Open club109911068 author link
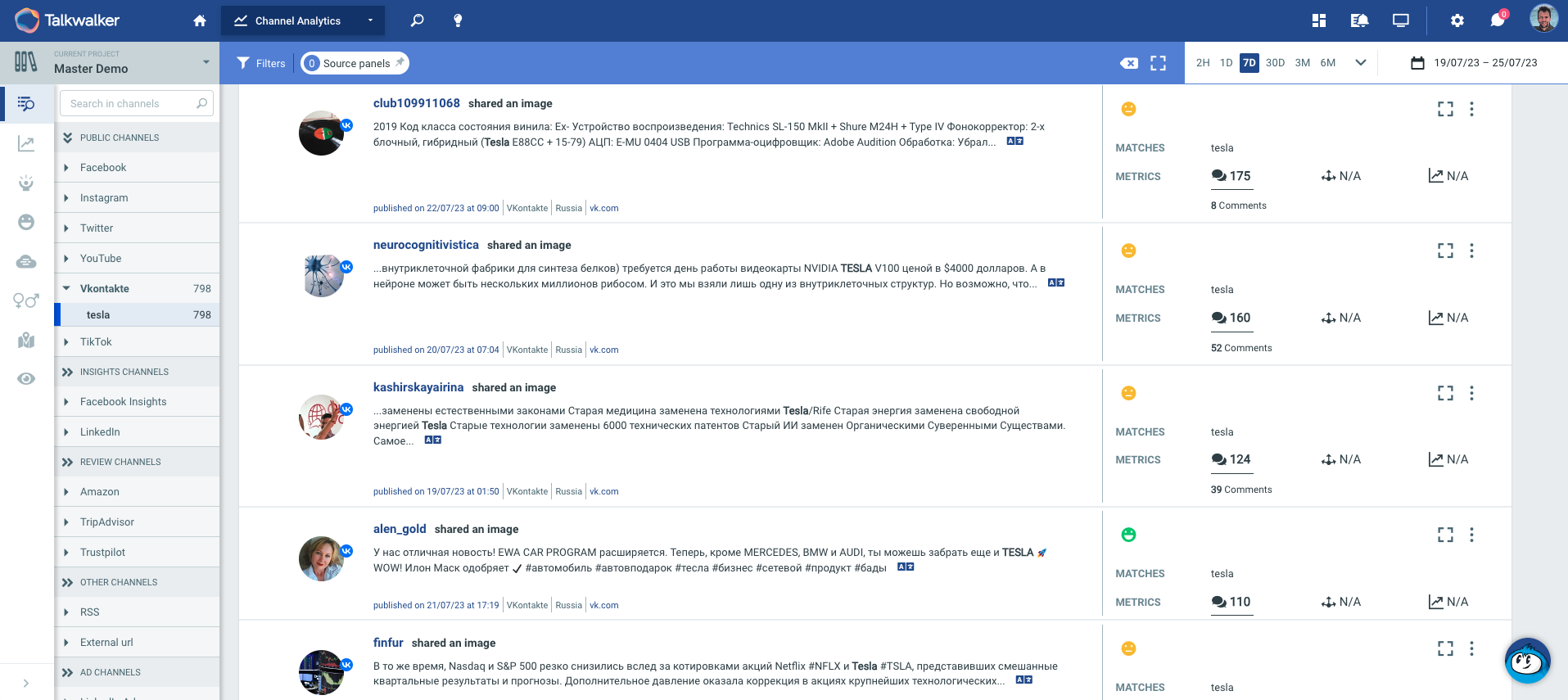 tap(417, 103)
